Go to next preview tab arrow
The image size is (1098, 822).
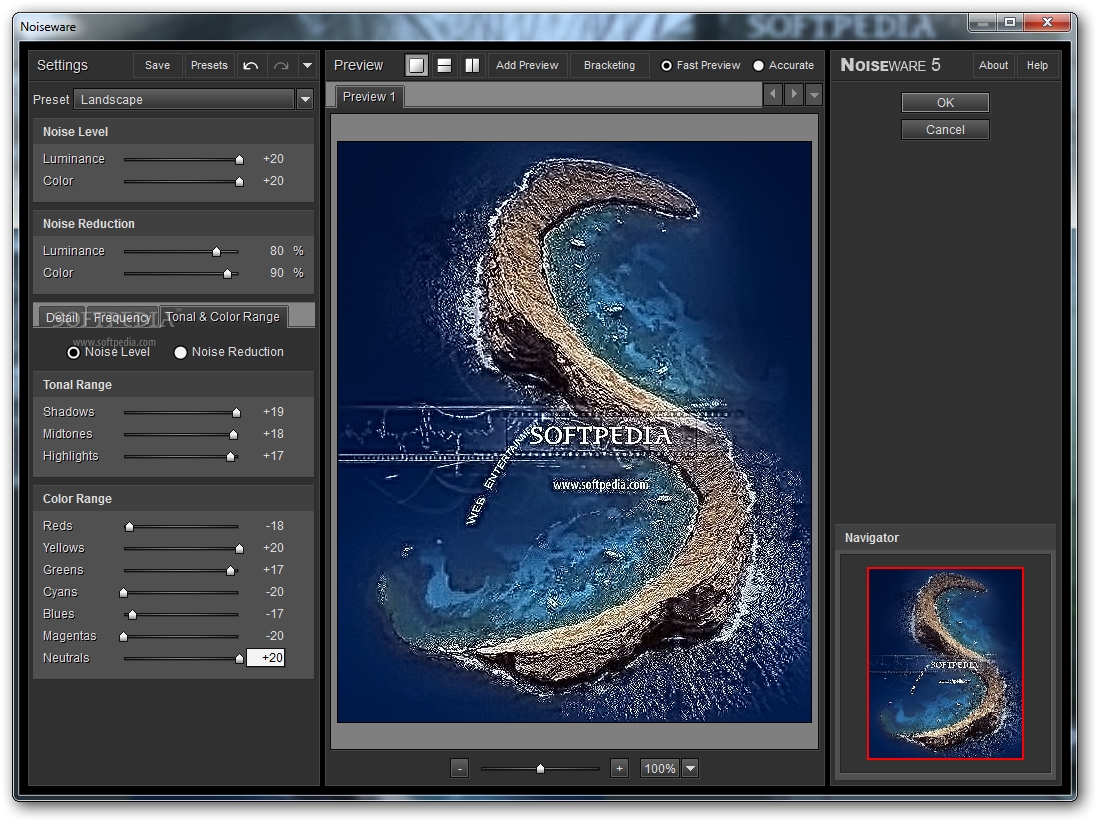793,94
